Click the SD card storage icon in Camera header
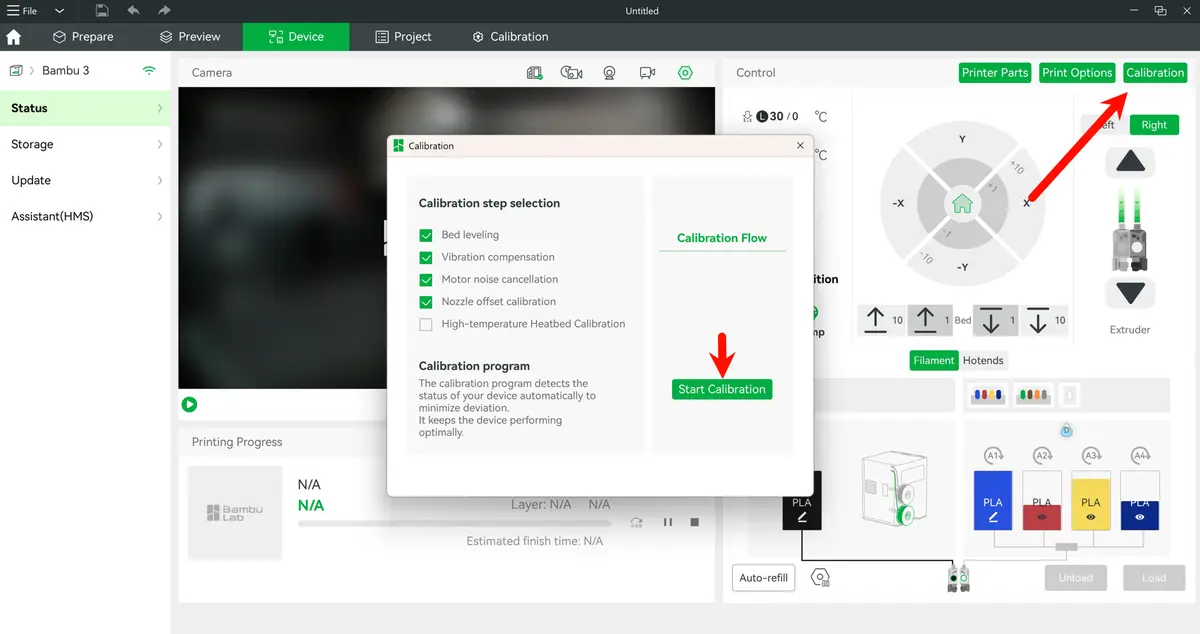Screen dimensions: 1200x634 [534, 73]
